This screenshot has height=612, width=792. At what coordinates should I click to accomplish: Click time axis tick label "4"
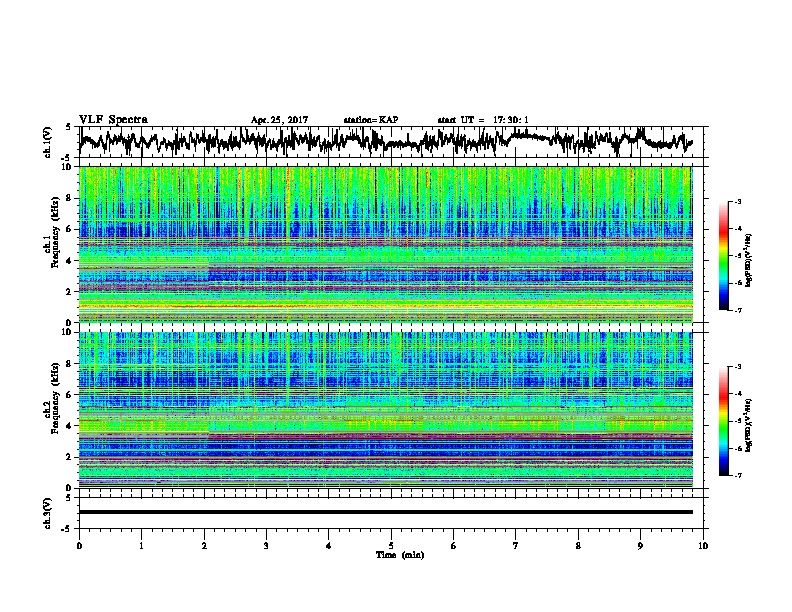point(329,546)
